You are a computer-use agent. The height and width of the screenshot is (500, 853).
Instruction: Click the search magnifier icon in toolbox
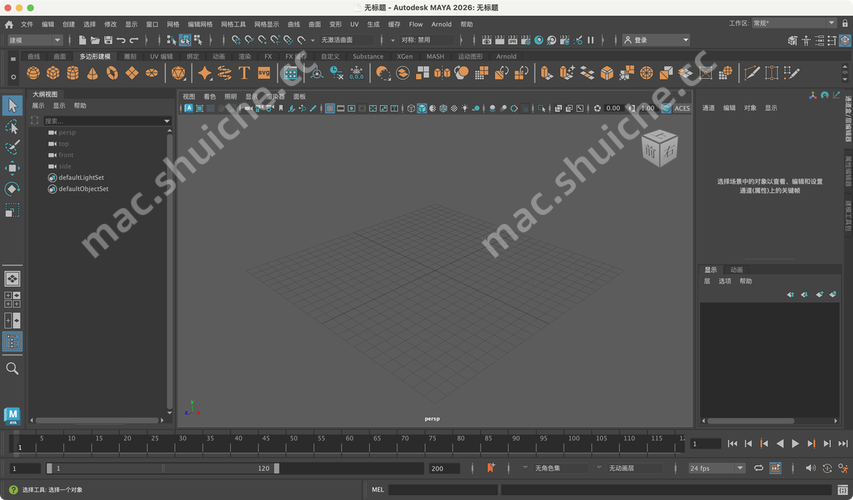click(12, 369)
